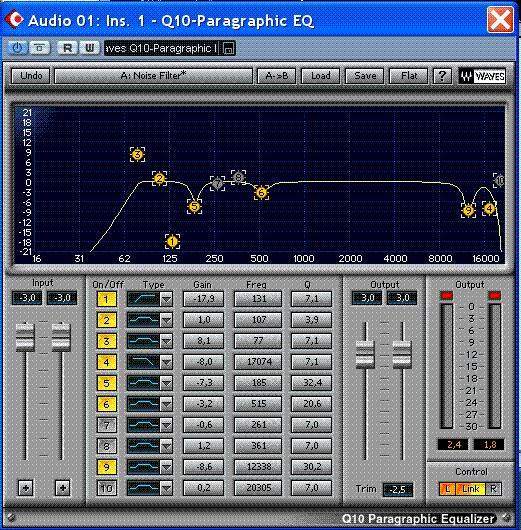Viewport: 521px width, 530px height.
Task: Select band 9 marker on the EQ graph
Action: (x=468, y=210)
